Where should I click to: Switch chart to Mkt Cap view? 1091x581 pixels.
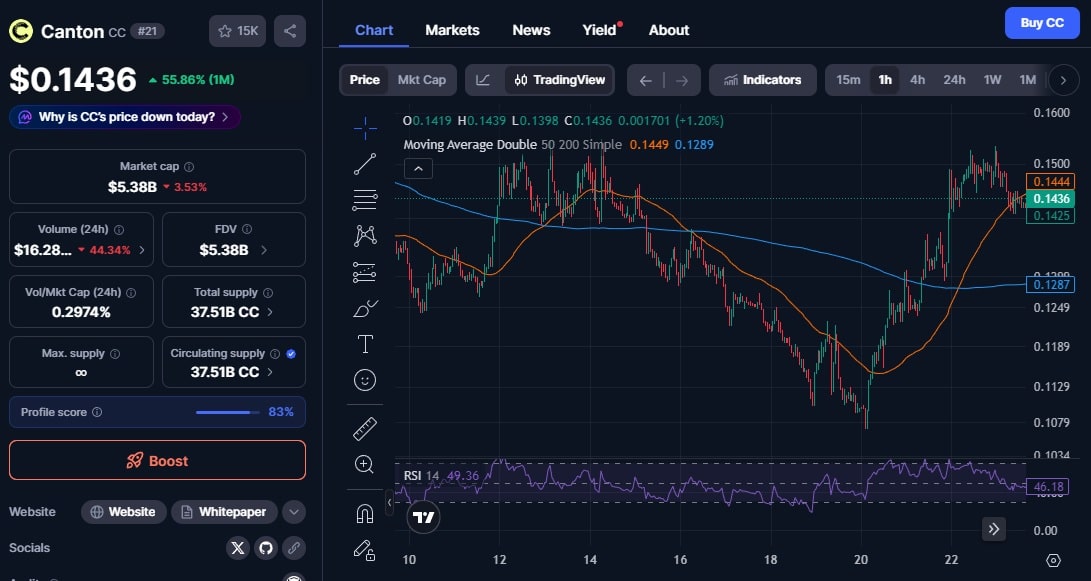tap(421, 80)
